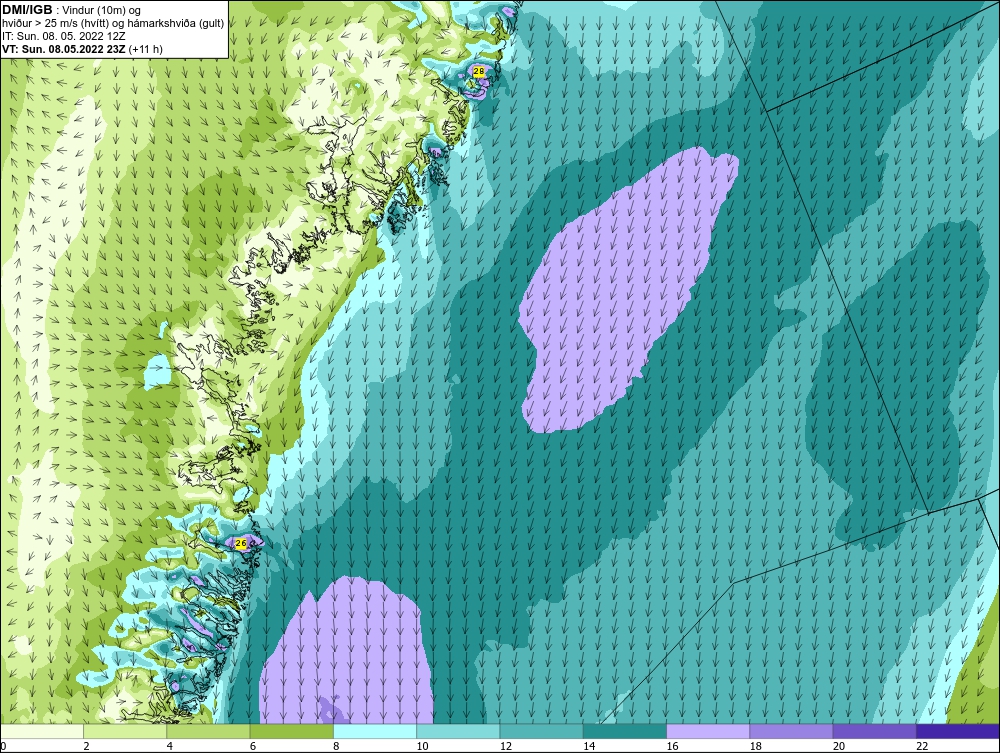Click the legend scale label 0
Viewport: 1000px width, 753px height.
pos(3,747)
